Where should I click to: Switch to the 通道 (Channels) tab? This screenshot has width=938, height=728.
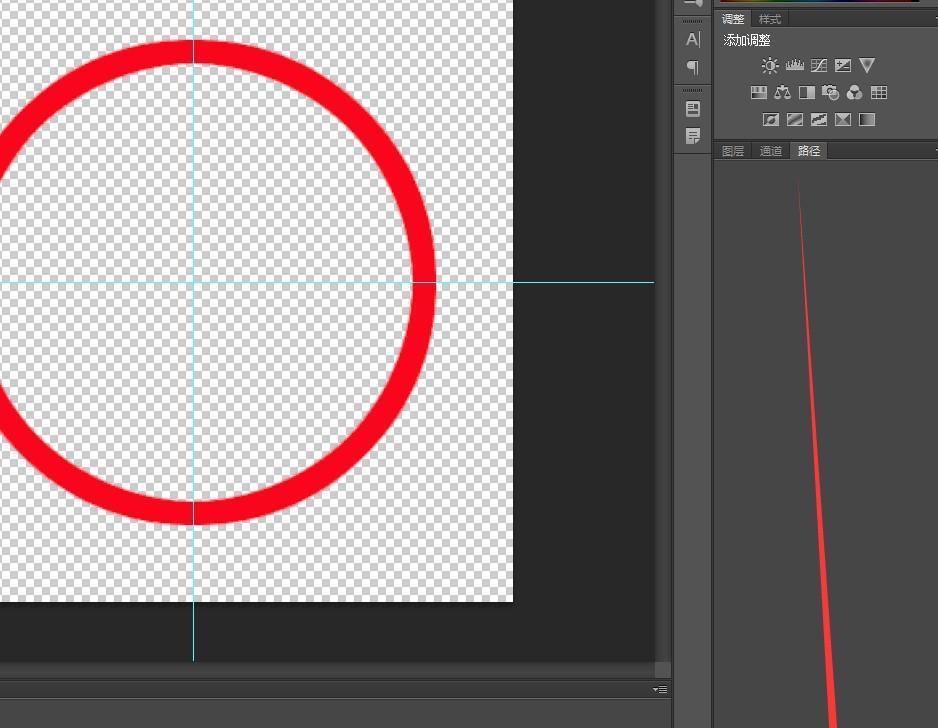pyautogui.click(x=770, y=151)
